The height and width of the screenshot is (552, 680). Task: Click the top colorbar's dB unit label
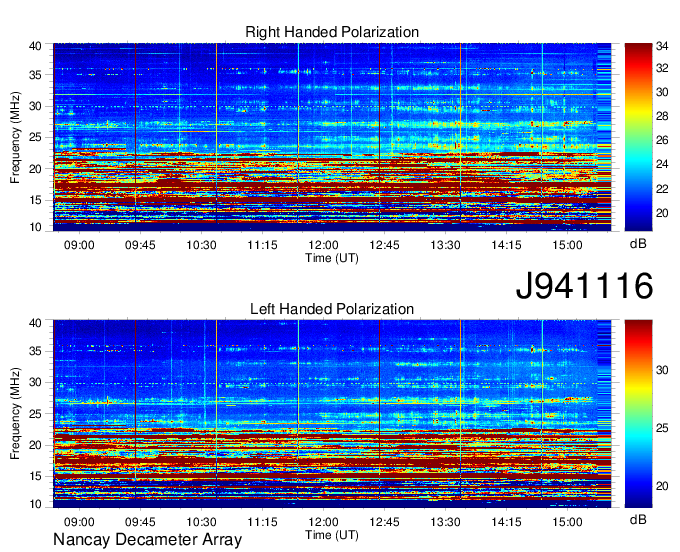click(x=638, y=244)
